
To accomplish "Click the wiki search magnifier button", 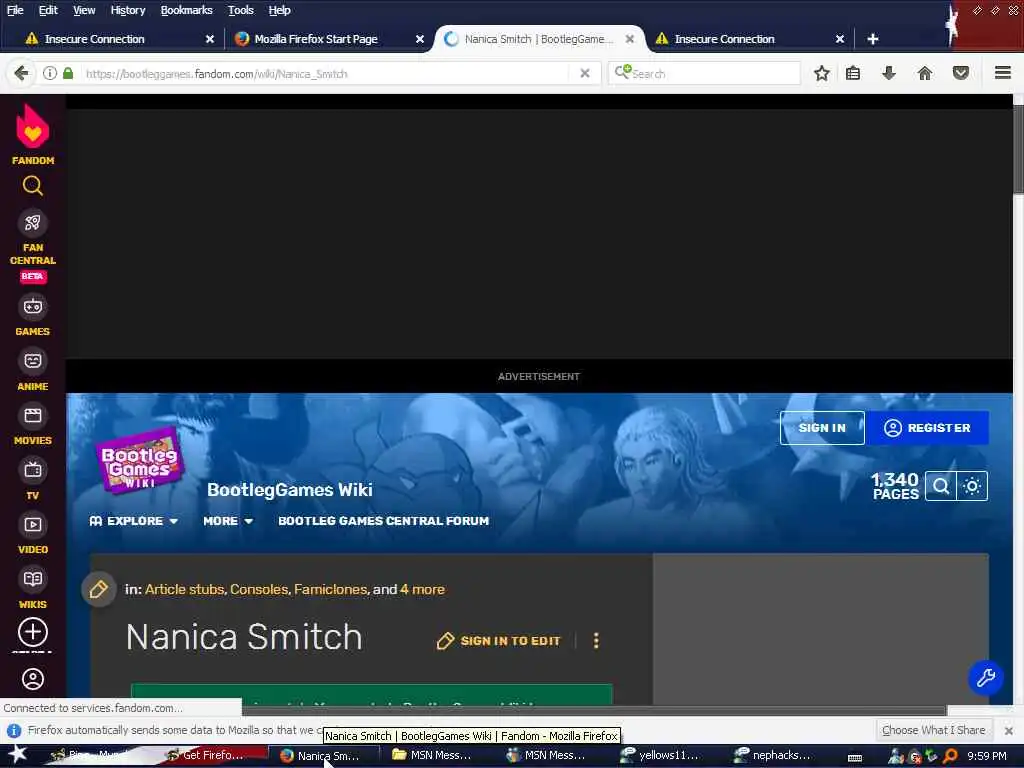I will tap(941, 486).
